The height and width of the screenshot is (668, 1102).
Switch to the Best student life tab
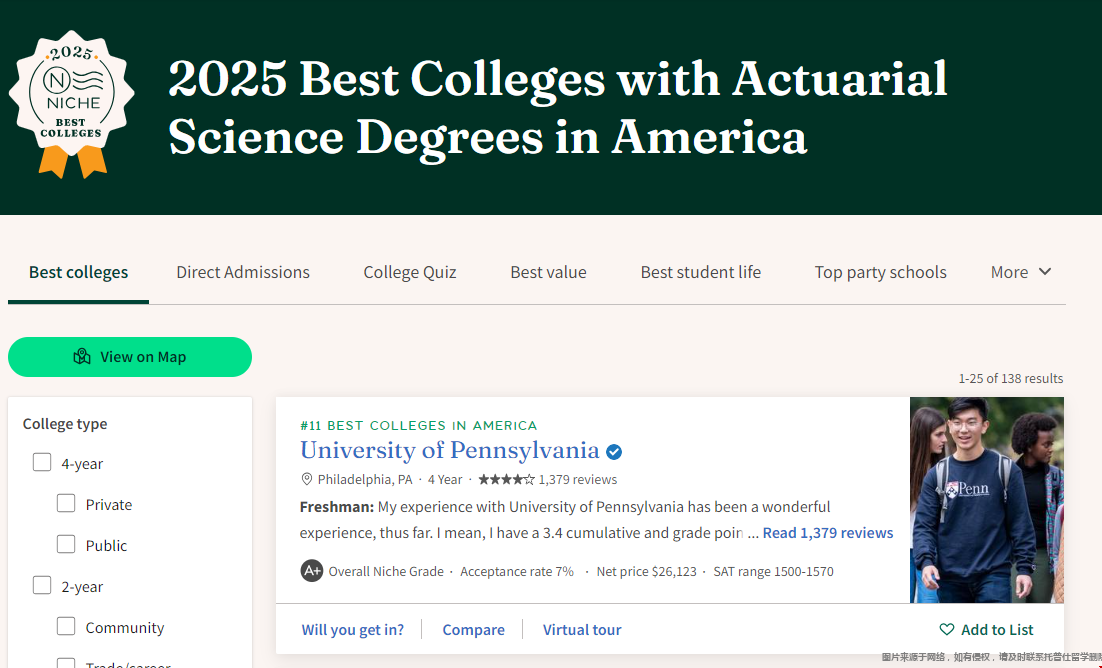pos(701,272)
